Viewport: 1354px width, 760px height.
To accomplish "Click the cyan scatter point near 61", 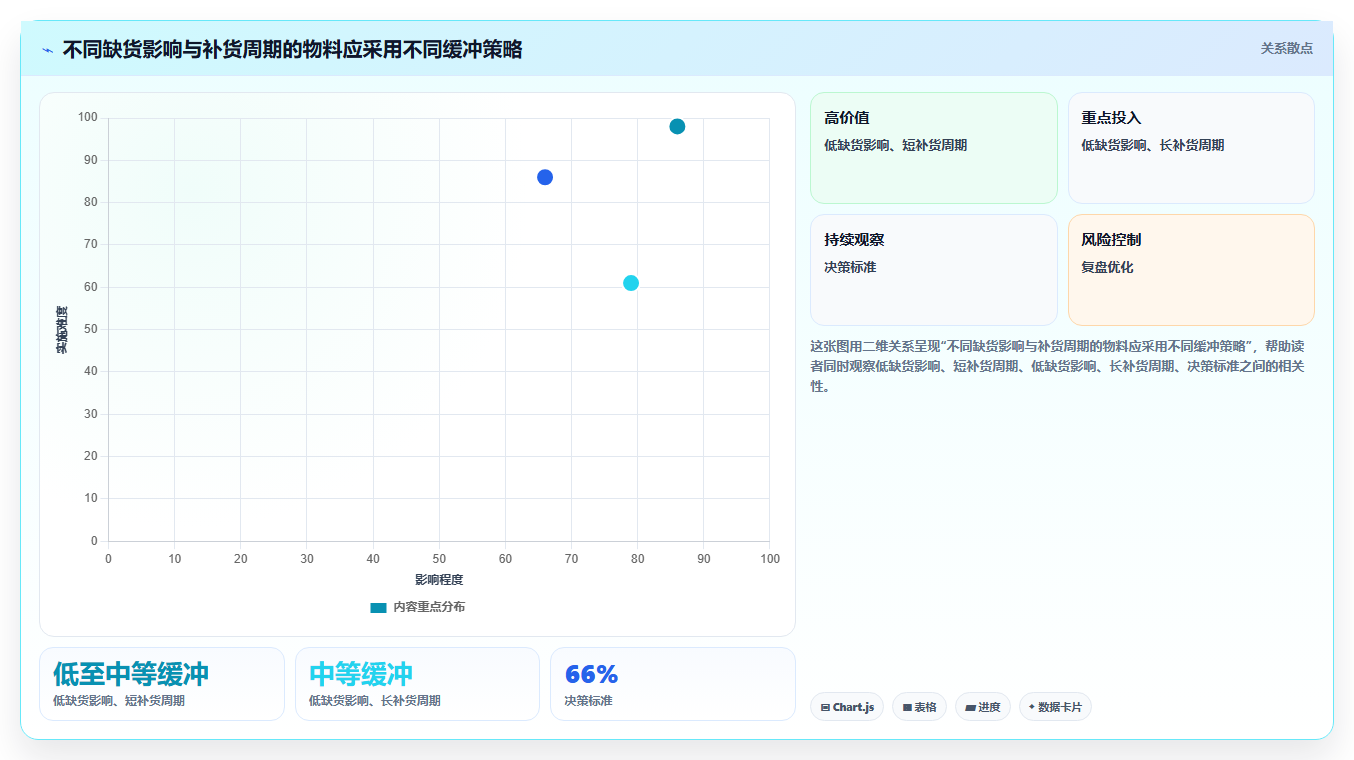I will click(631, 283).
